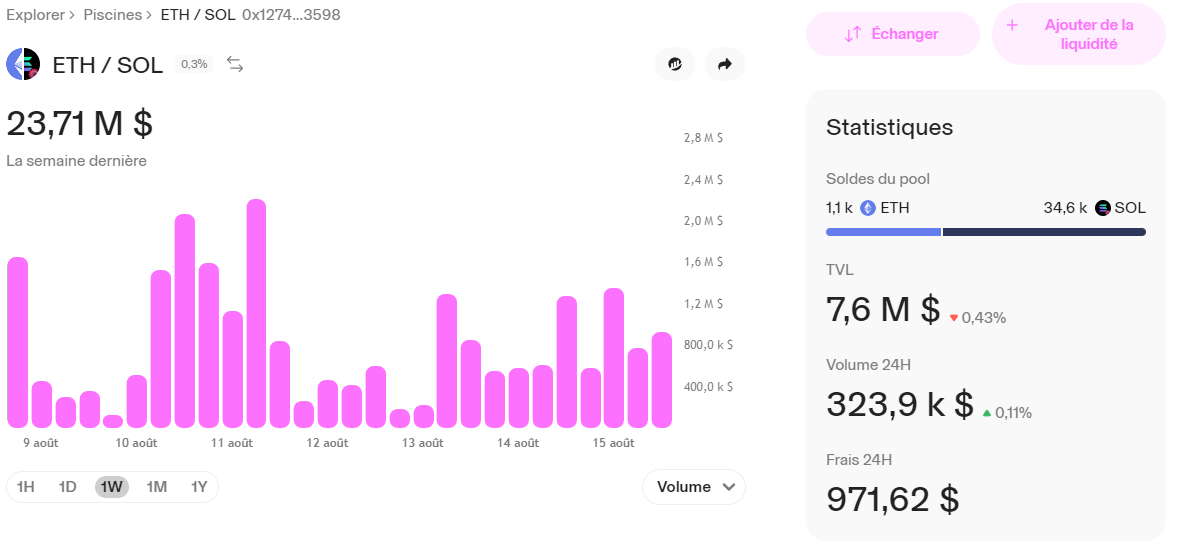Go to Explorer in the breadcrumb
The height and width of the screenshot is (553, 1180).
tap(35, 15)
